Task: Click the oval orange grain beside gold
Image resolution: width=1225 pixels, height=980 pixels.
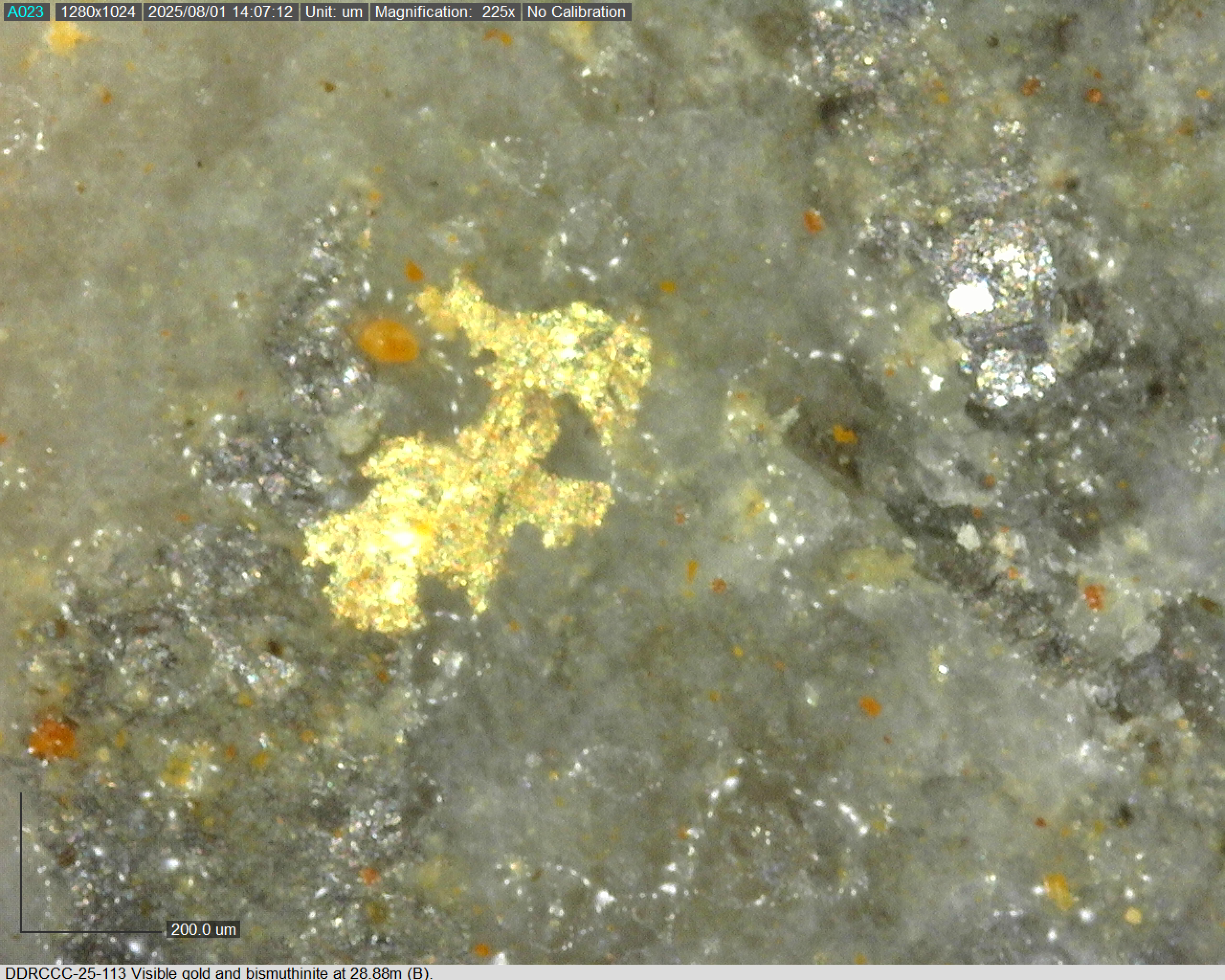Action: [388, 341]
